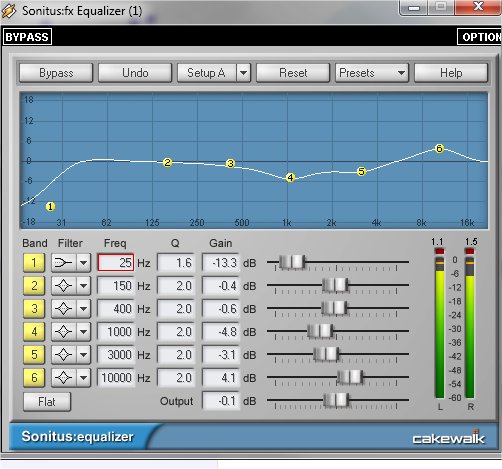Click the band 4 peak filter shape icon
Screen dimensions: 502x469
tap(64, 332)
